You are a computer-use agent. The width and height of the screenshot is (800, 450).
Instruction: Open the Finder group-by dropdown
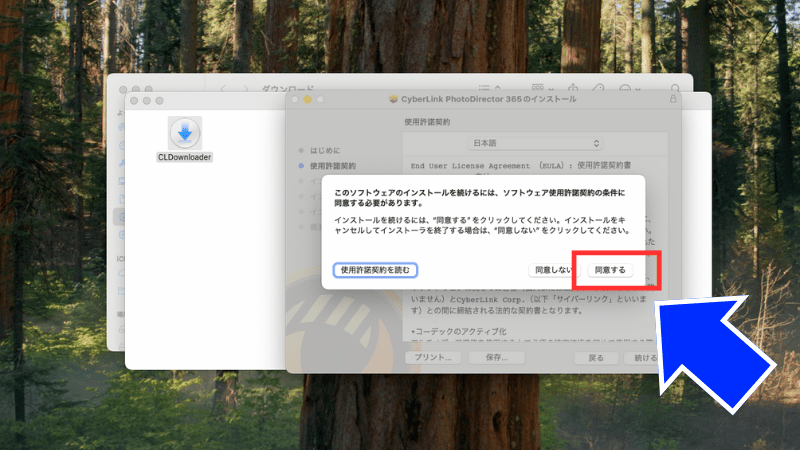pos(542,88)
